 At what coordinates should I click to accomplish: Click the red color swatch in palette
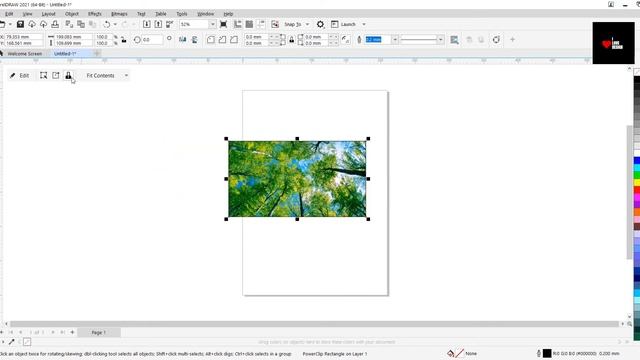click(637, 190)
